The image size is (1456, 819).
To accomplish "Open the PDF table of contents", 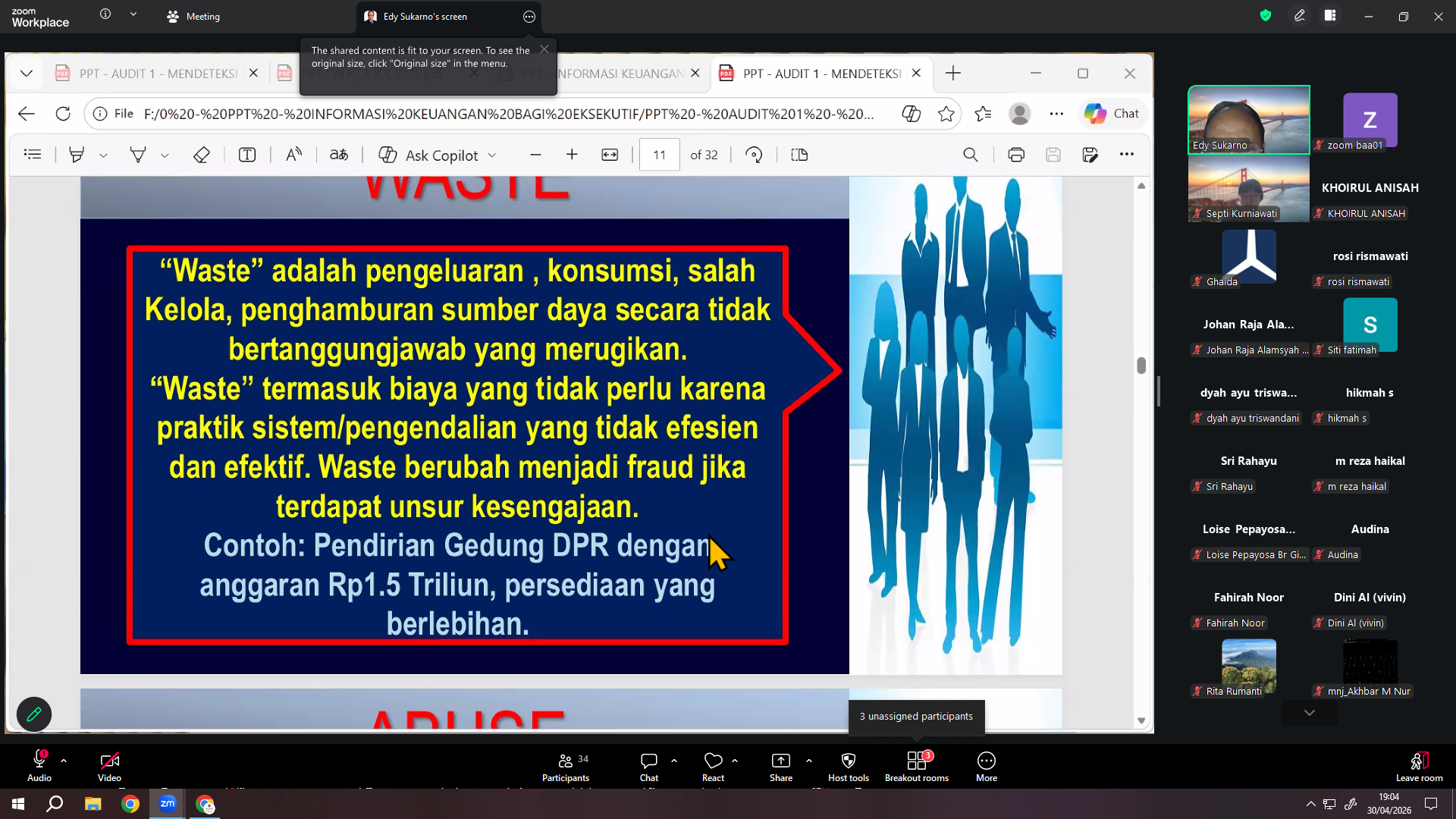I will point(33,155).
